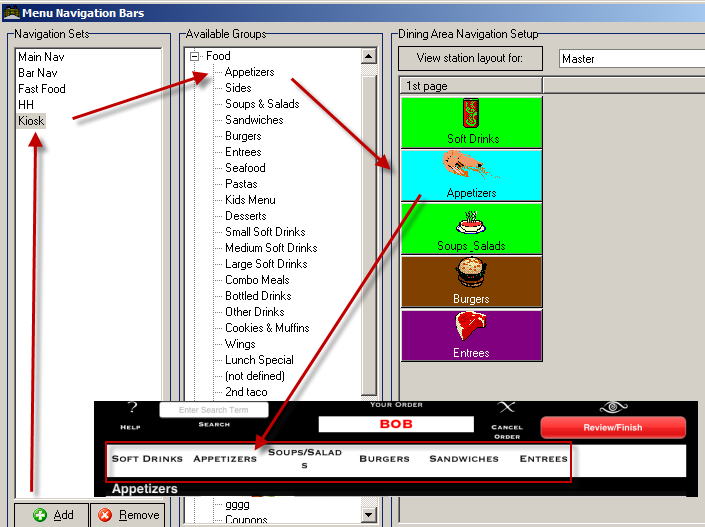Screen dimensions: 705x527
Task: Click the Available Groups scroll down arrow
Action: 369,515
